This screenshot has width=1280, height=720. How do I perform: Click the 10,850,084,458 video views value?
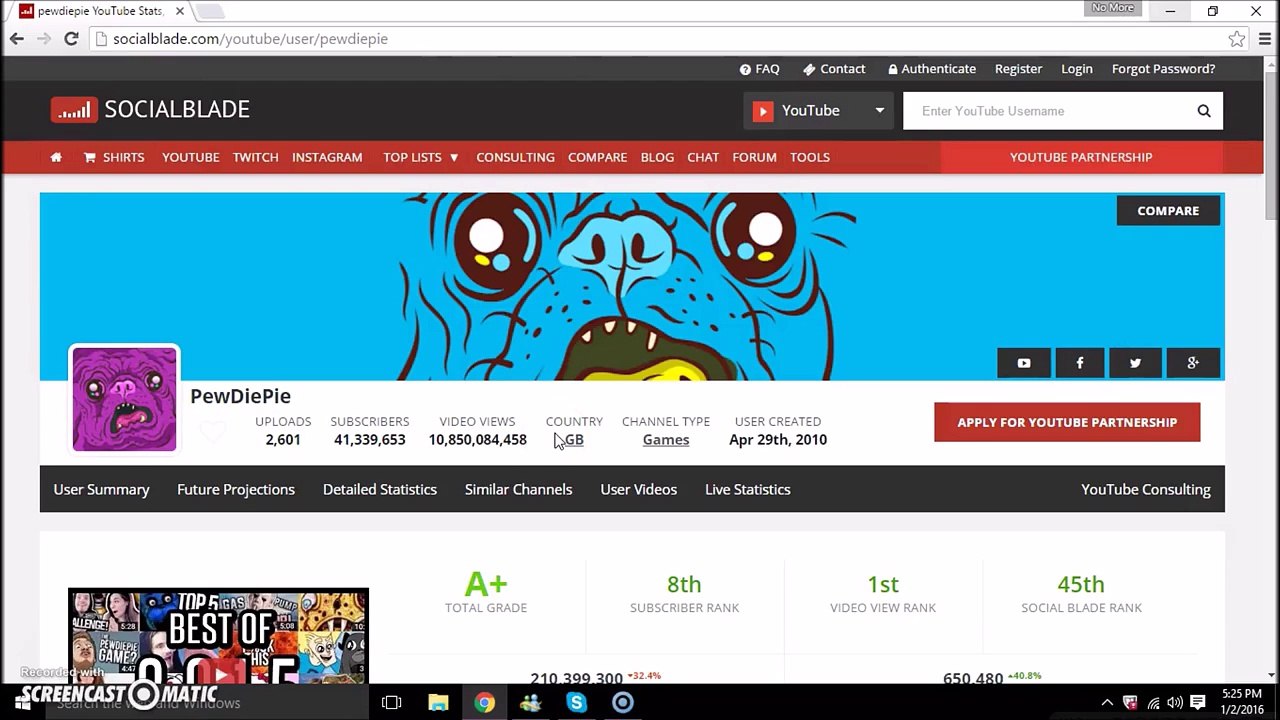click(x=478, y=440)
